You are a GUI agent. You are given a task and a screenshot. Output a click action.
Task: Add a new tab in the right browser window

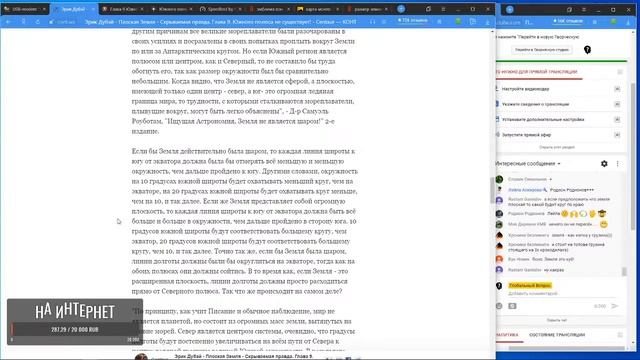click(510, 9)
